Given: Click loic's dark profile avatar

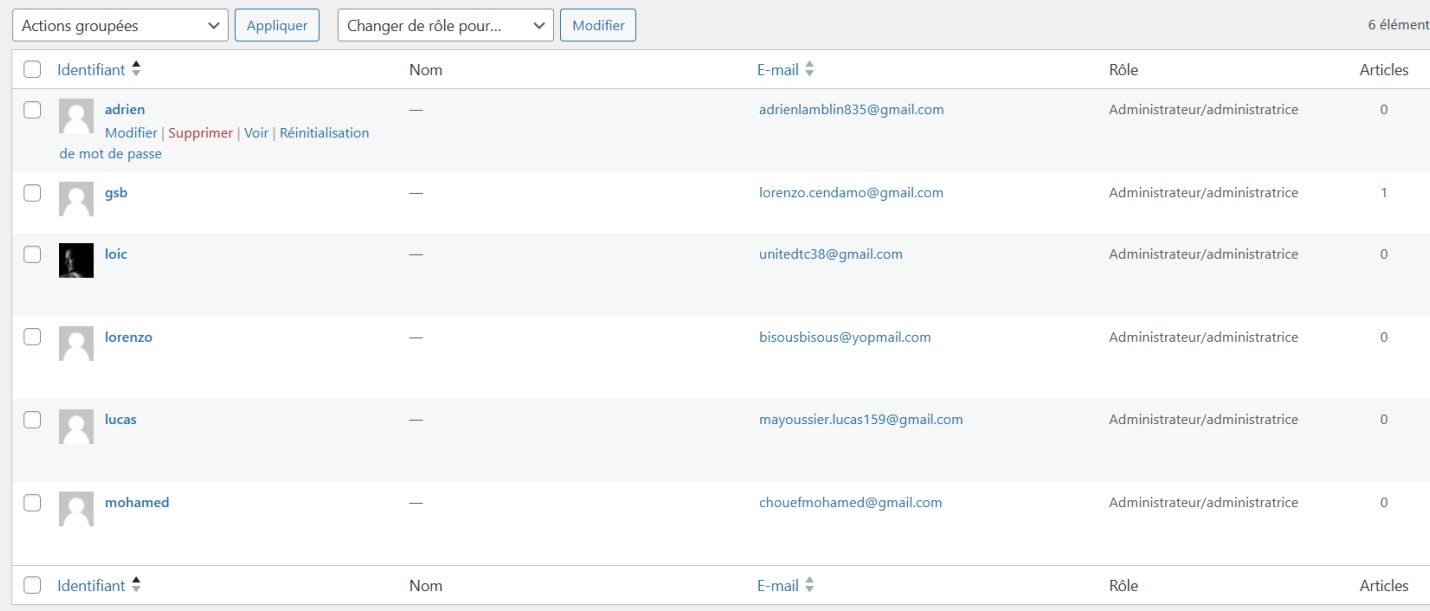Looking at the screenshot, I should pyautogui.click(x=76, y=260).
